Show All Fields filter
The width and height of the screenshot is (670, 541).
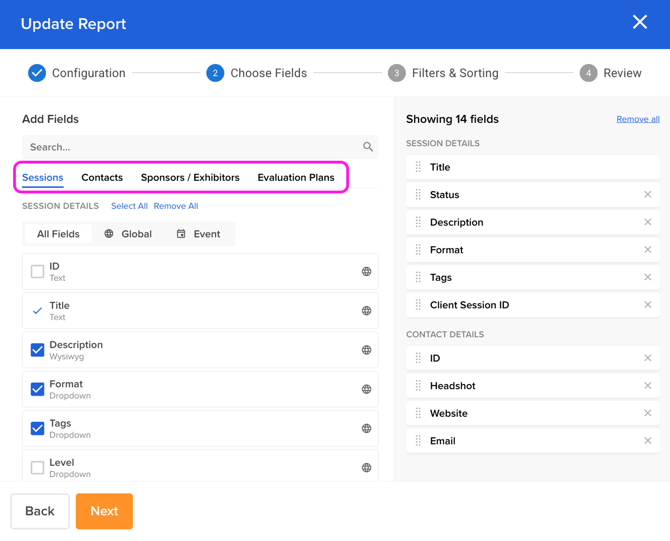coord(58,234)
